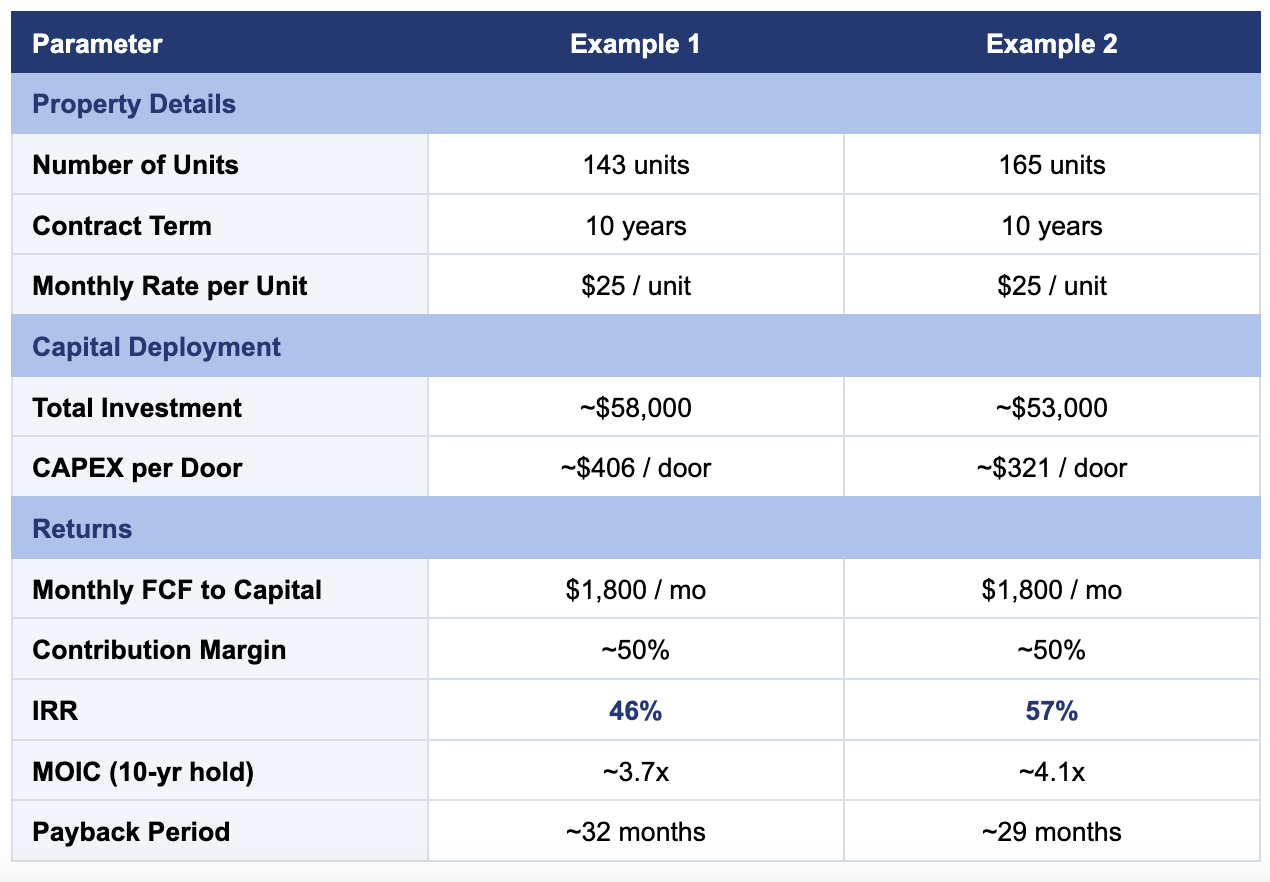1270x882 pixels.
Task: Click the ~29 months payback cell
Action: 1052,832
